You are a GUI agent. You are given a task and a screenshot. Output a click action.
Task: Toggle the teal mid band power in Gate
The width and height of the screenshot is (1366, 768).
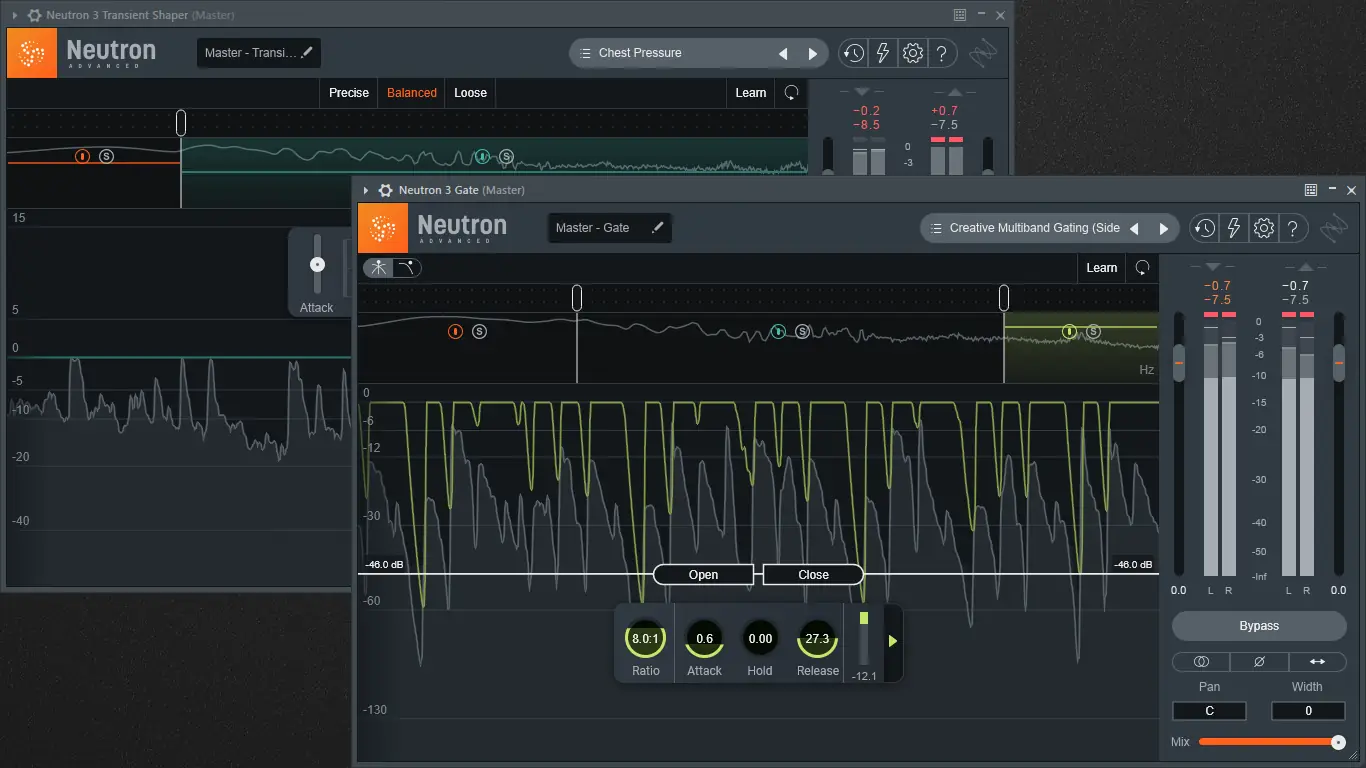[x=779, y=331]
